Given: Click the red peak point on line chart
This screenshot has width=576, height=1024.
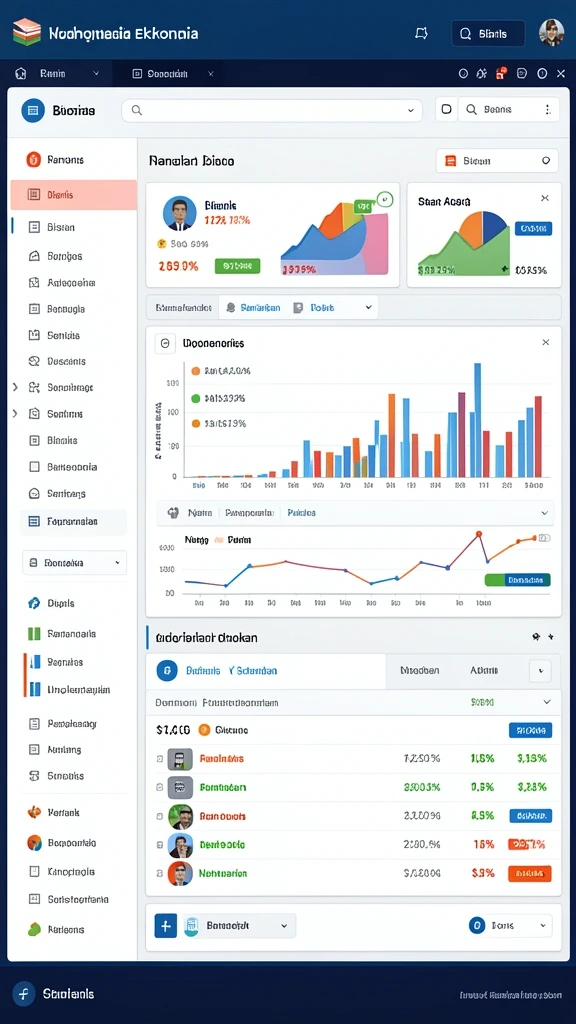Looking at the screenshot, I should coord(479,534).
